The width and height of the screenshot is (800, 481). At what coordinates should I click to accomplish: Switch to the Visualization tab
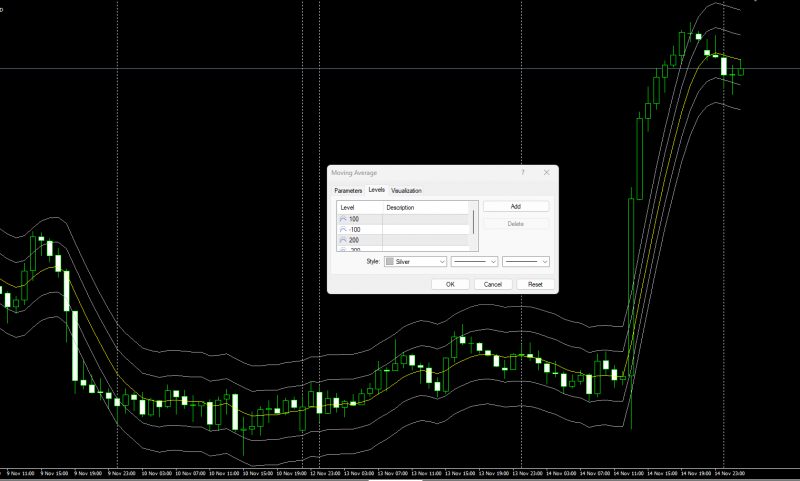tap(406, 190)
